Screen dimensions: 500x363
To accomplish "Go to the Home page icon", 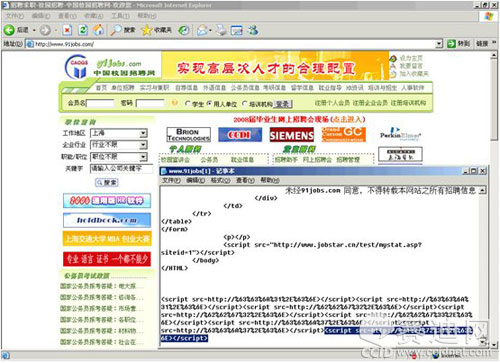I will pos(98,30).
